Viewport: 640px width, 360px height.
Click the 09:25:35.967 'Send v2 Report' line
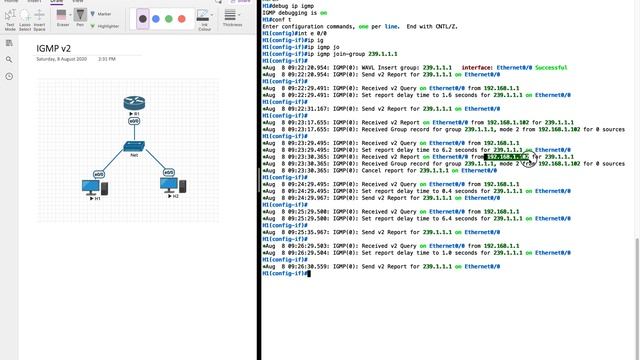(381, 232)
